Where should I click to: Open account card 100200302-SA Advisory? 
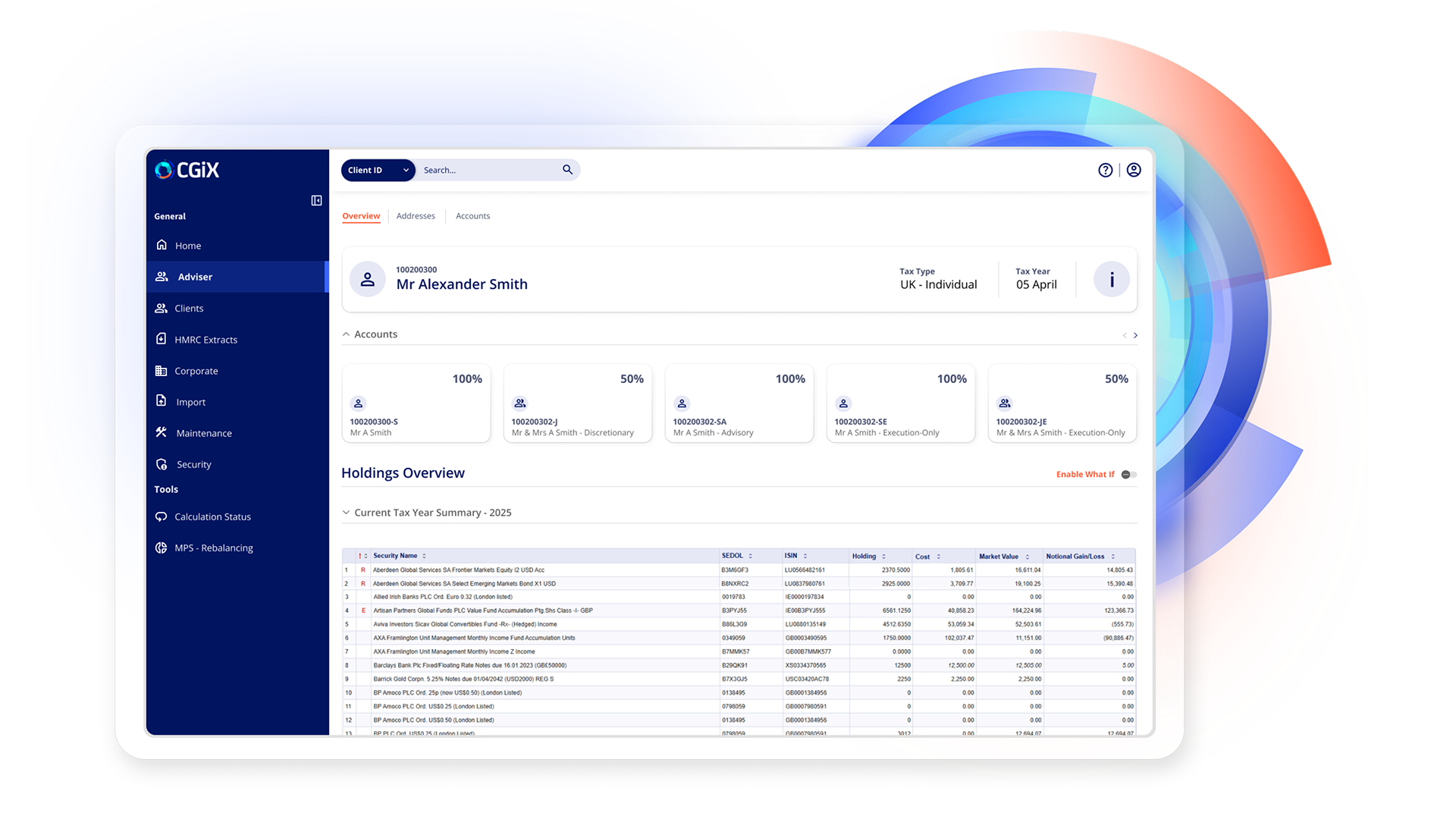click(x=739, y=403)
